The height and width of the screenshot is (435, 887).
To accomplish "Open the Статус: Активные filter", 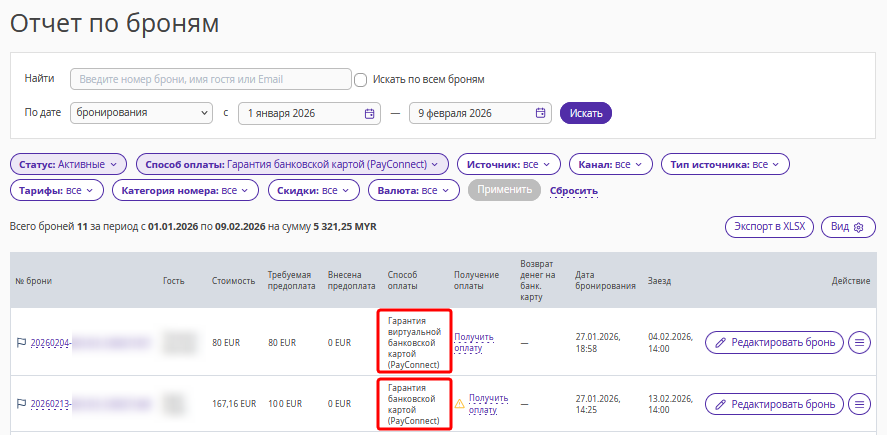I will (68, 165).
